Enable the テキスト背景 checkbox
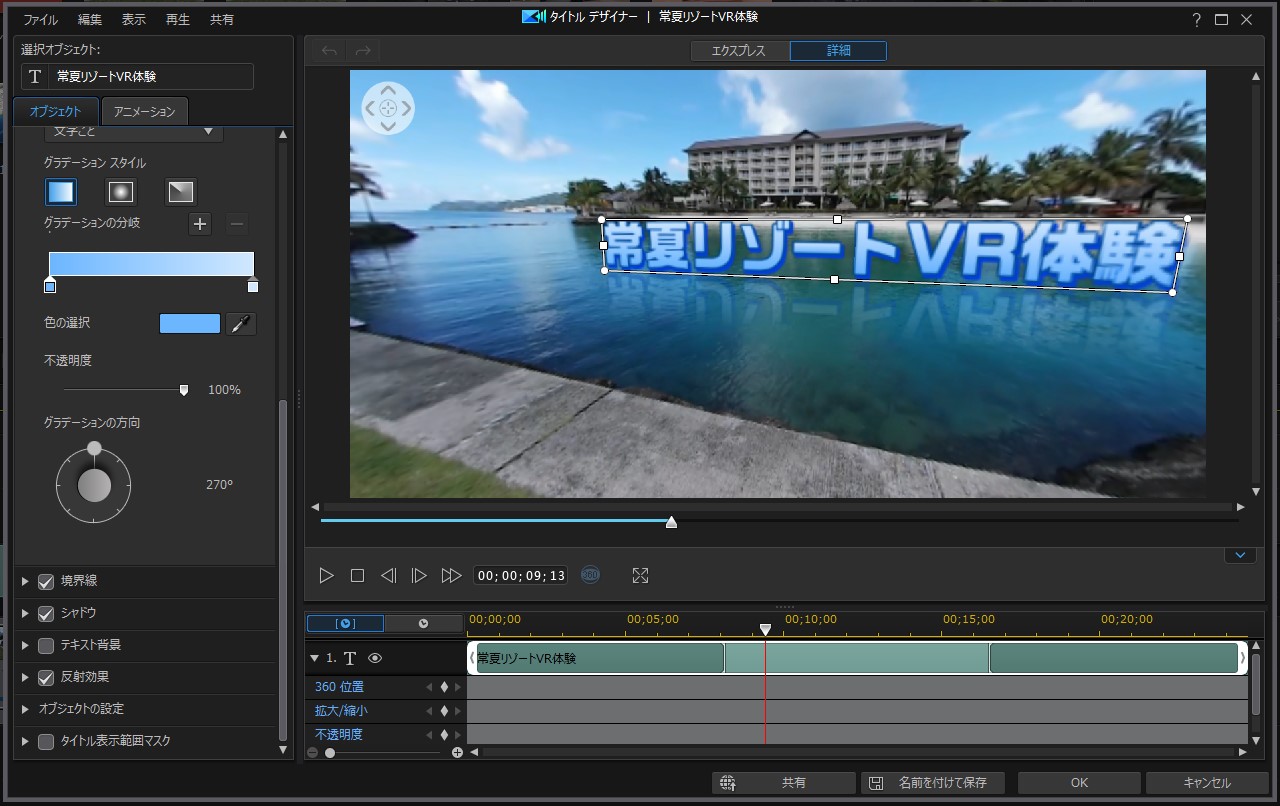 46,645
